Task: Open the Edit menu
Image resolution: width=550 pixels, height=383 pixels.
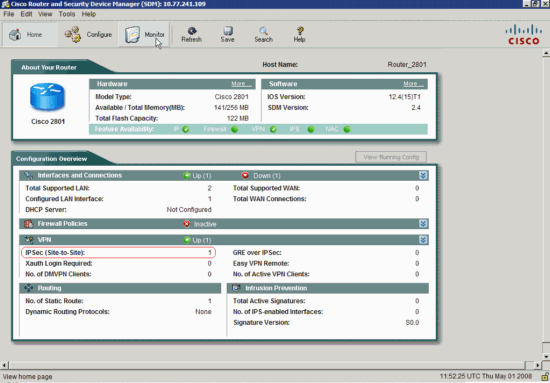Action: point(26,14)
